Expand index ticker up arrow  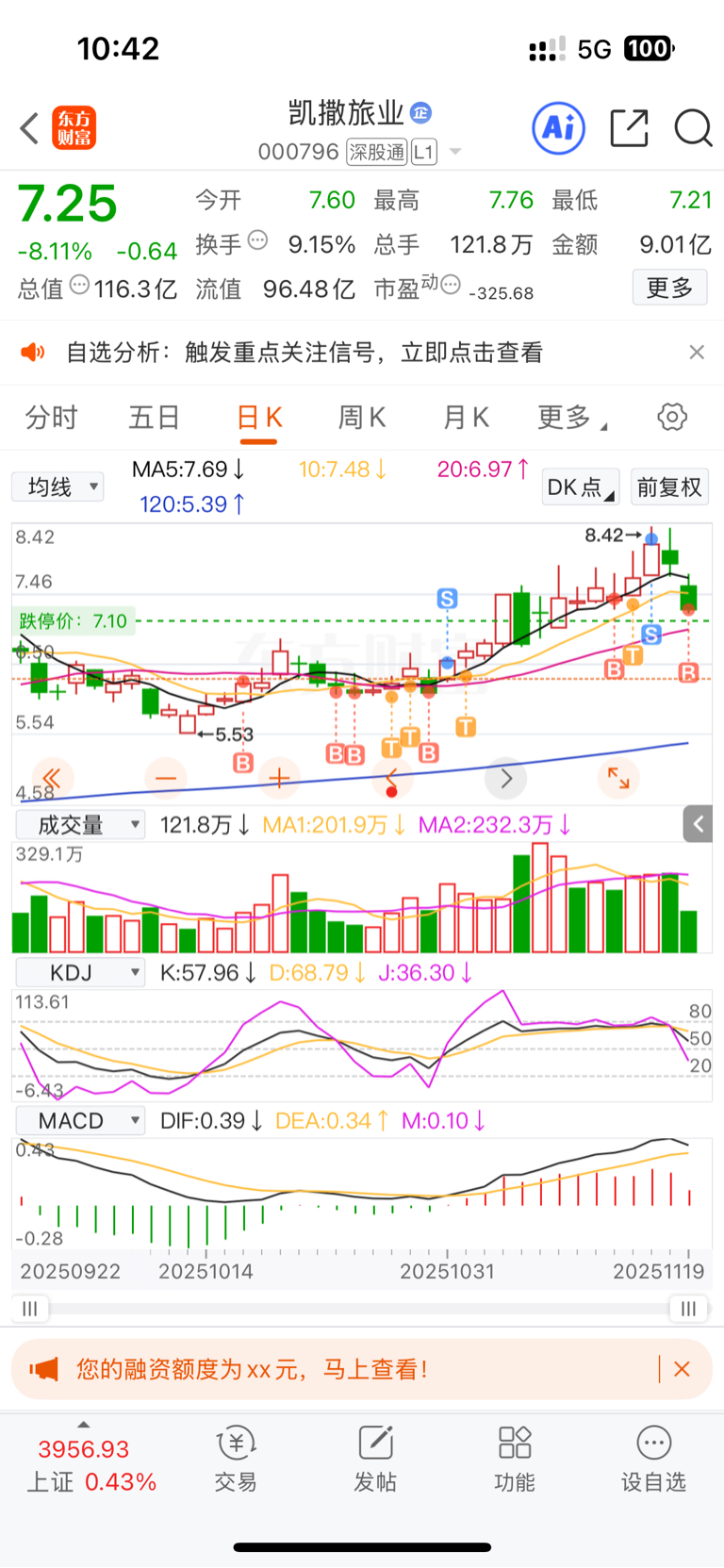point(83,1425)
